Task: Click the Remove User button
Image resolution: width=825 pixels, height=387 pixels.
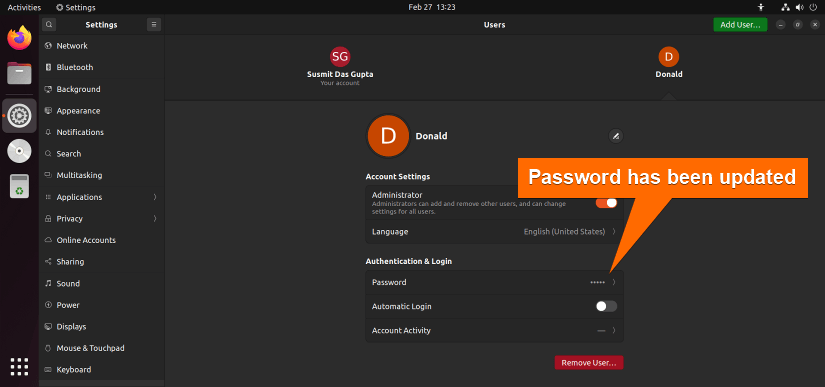Action: point(589,363)
